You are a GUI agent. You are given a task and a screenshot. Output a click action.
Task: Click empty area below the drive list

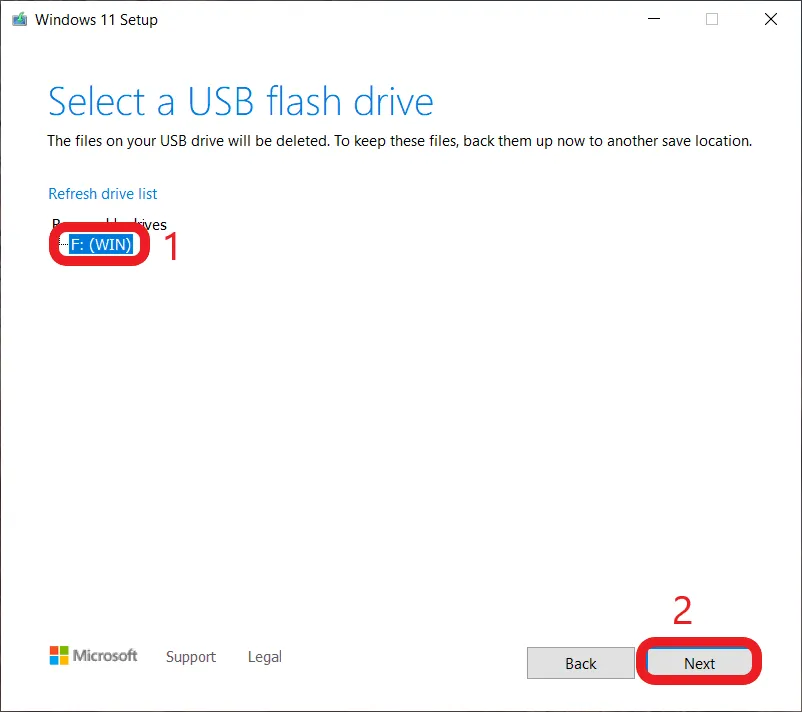pyautogui.click(x=400, y=420)
